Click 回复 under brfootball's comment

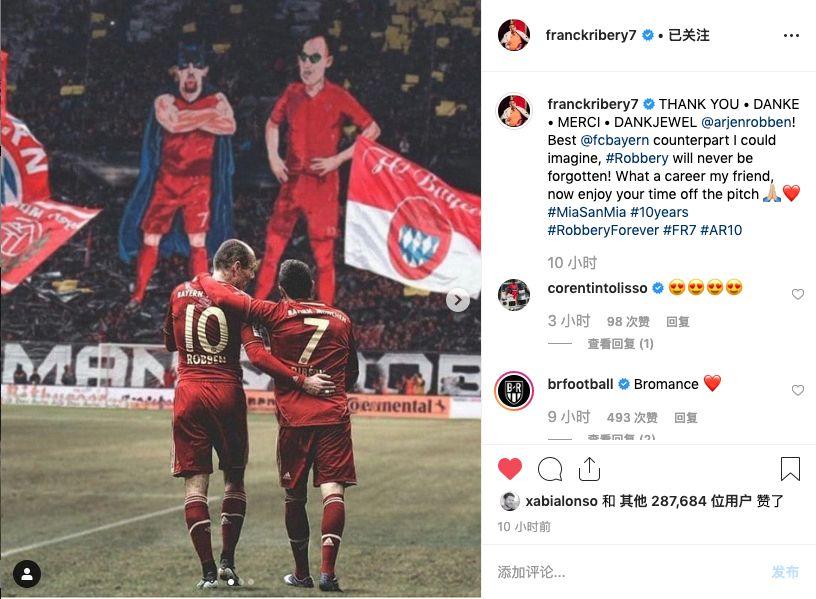coord(685,417)
